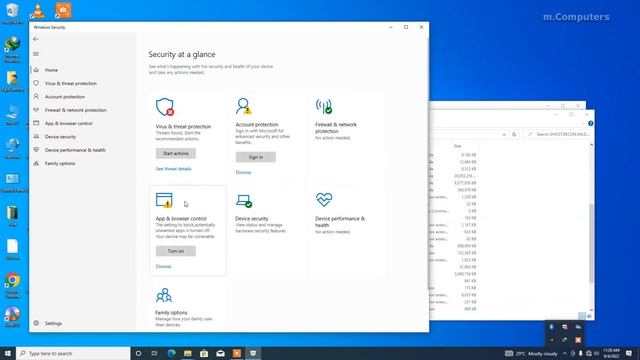Viewport: 640px width, 360px height.
Task: Click the Windows Security taskbar icon
Action: (253, 353)
